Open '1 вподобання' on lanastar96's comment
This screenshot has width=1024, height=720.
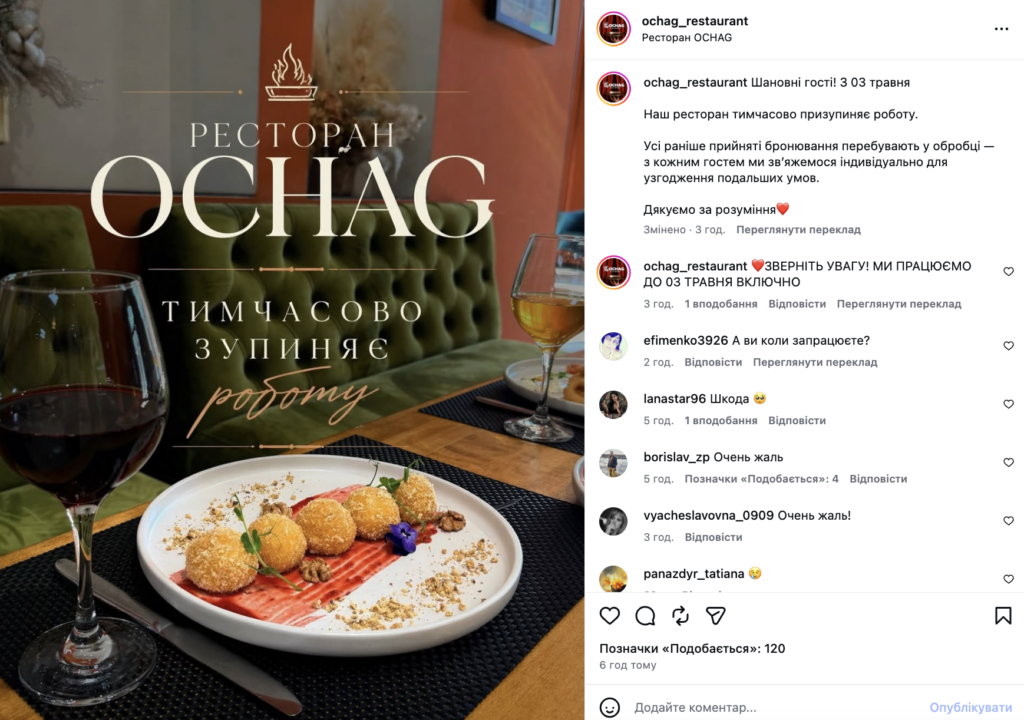pos(721,421)
